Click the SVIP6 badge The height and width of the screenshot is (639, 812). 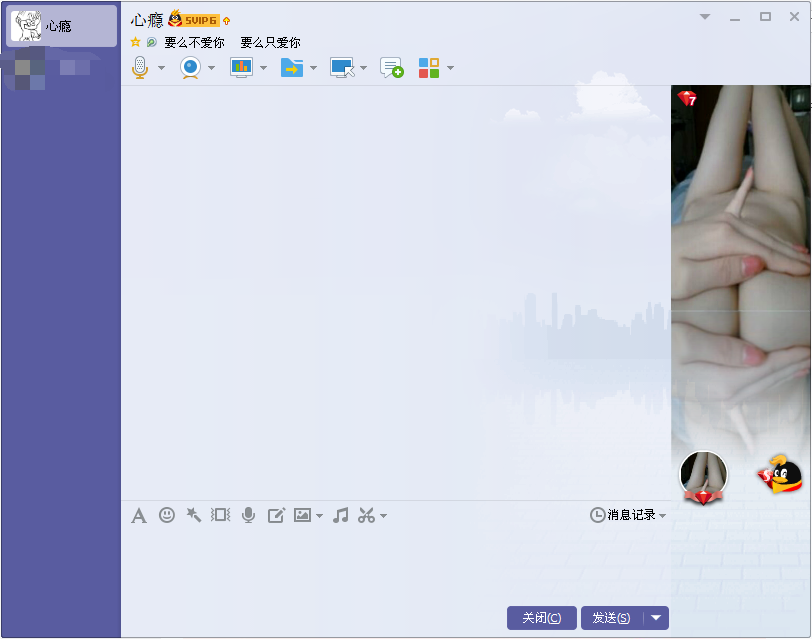click(x=194, y=20)
